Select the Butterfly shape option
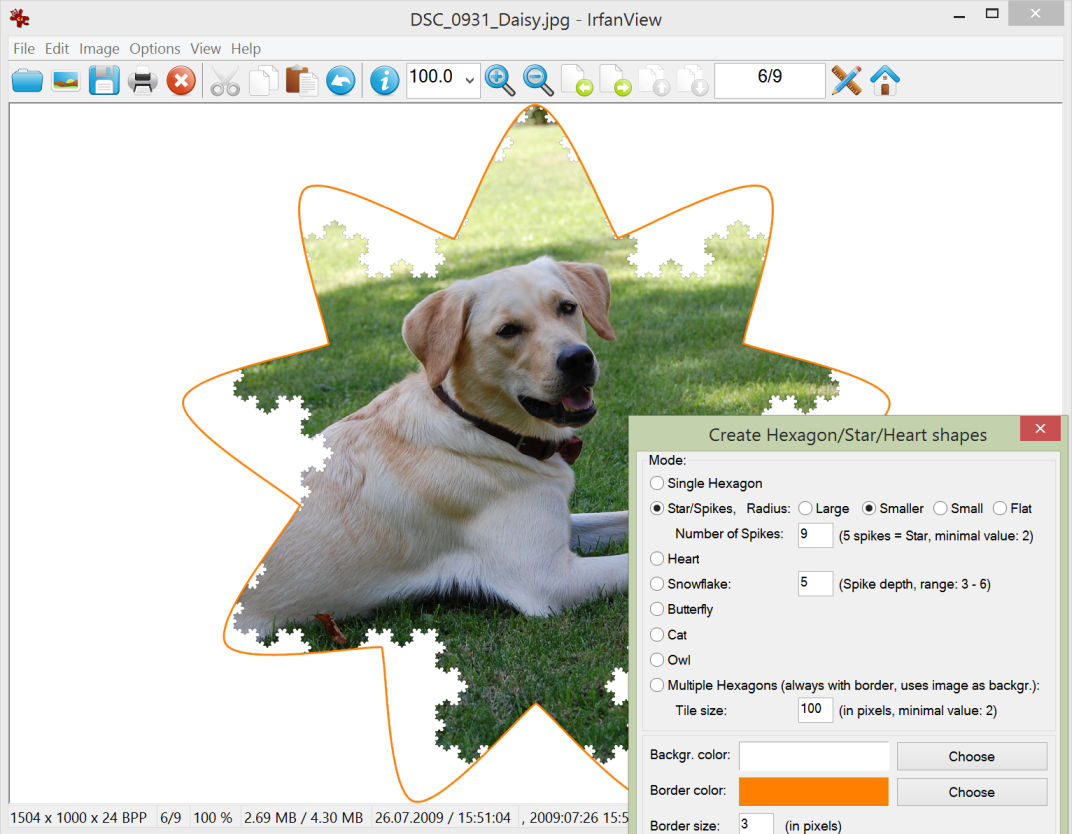Screen dimensions: 1072x834 (657, 609)
